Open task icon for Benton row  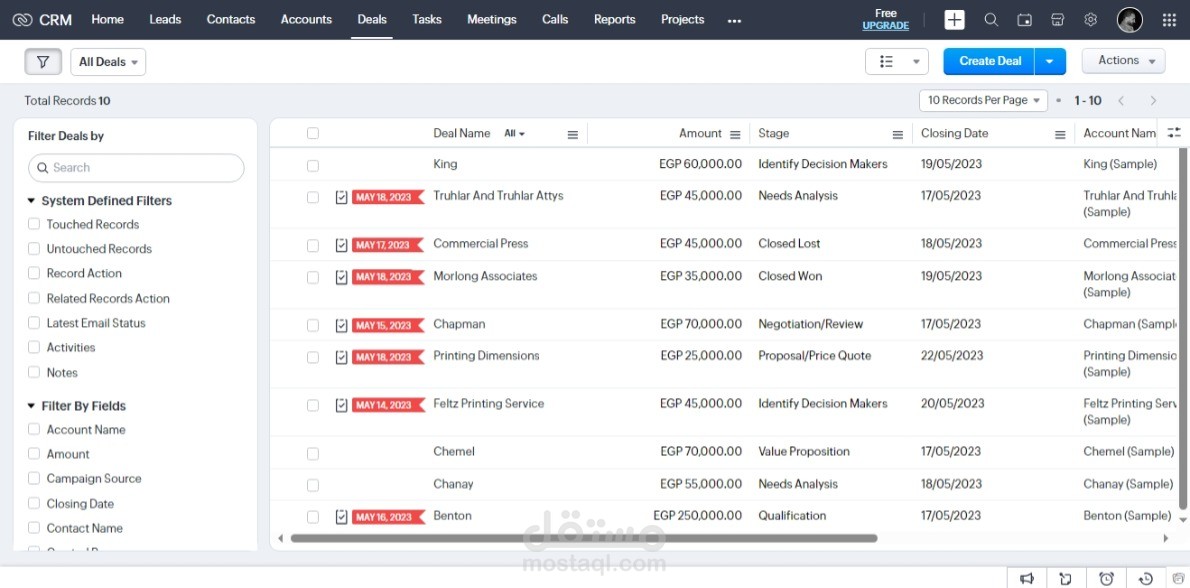pos(342,517)
